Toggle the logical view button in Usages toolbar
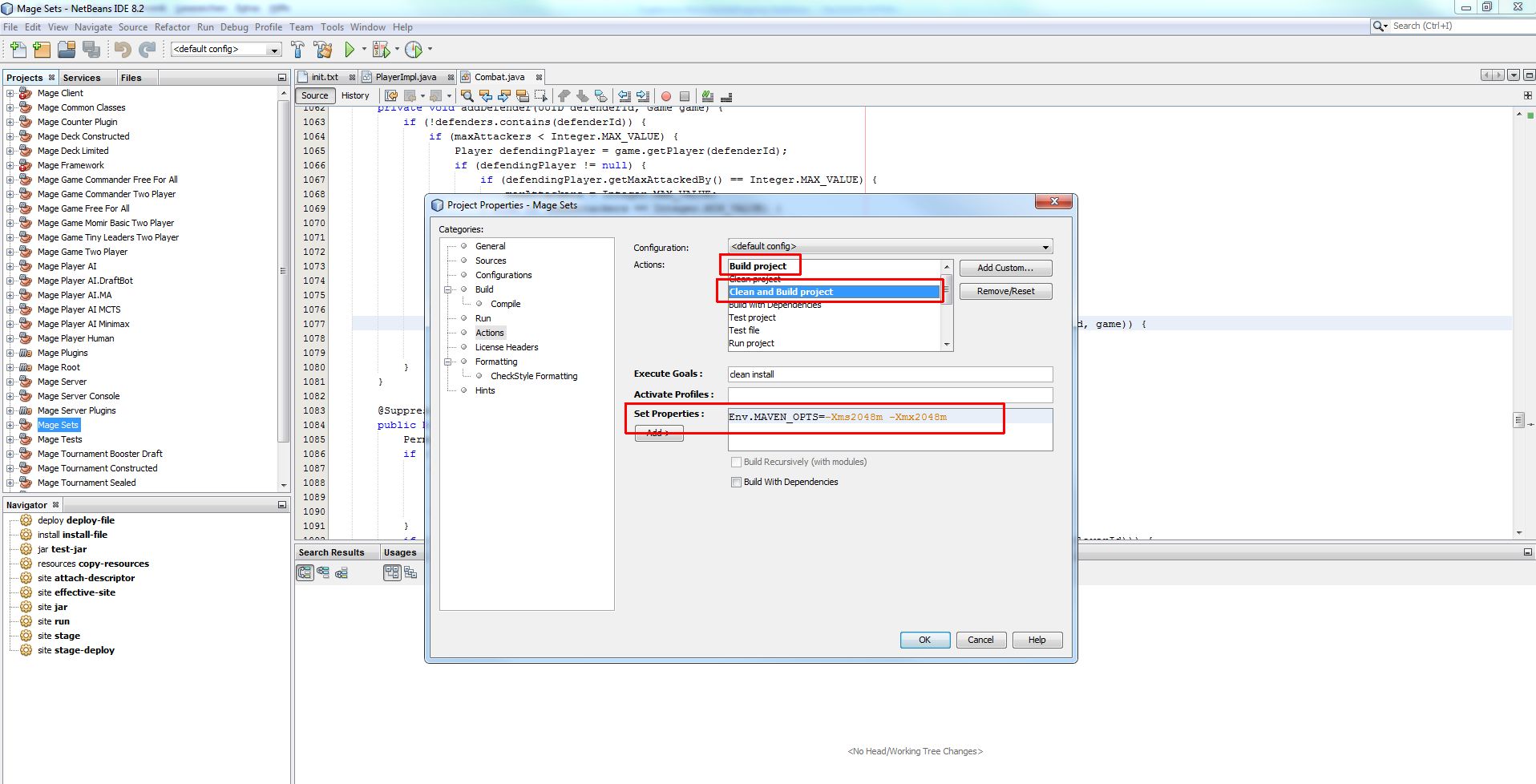 pyautogui.click(x=392, y=572)
